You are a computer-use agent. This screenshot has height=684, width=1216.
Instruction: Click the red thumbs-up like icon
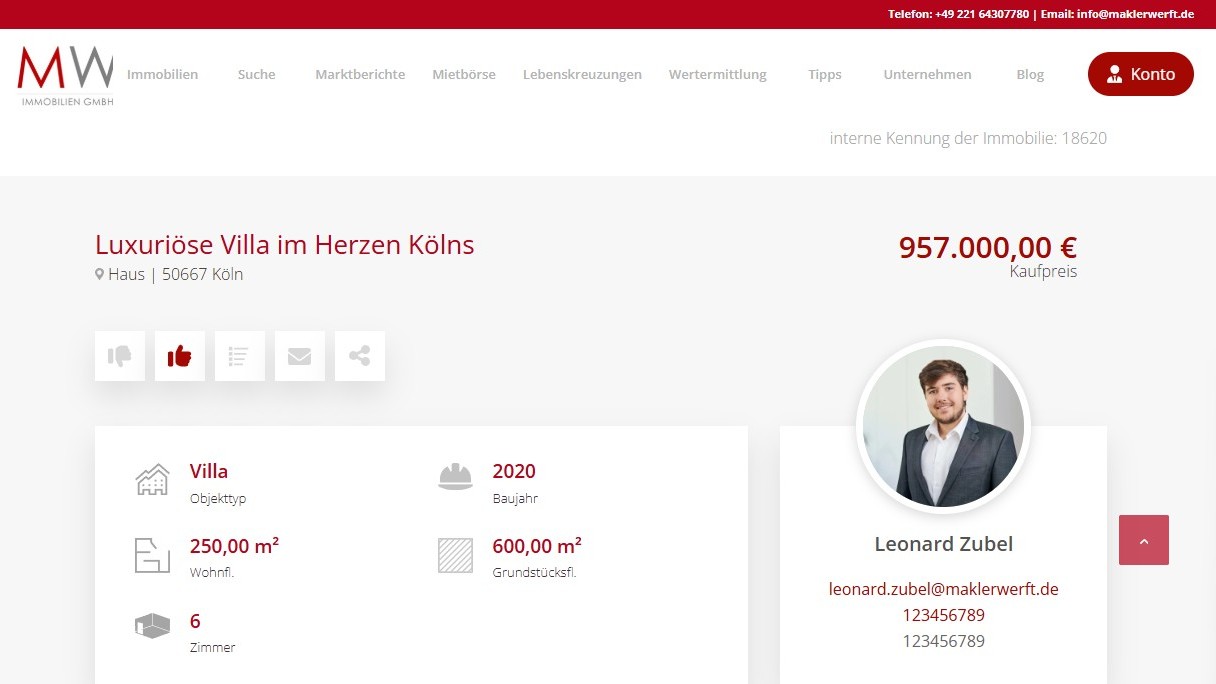[x=180, y=356]
